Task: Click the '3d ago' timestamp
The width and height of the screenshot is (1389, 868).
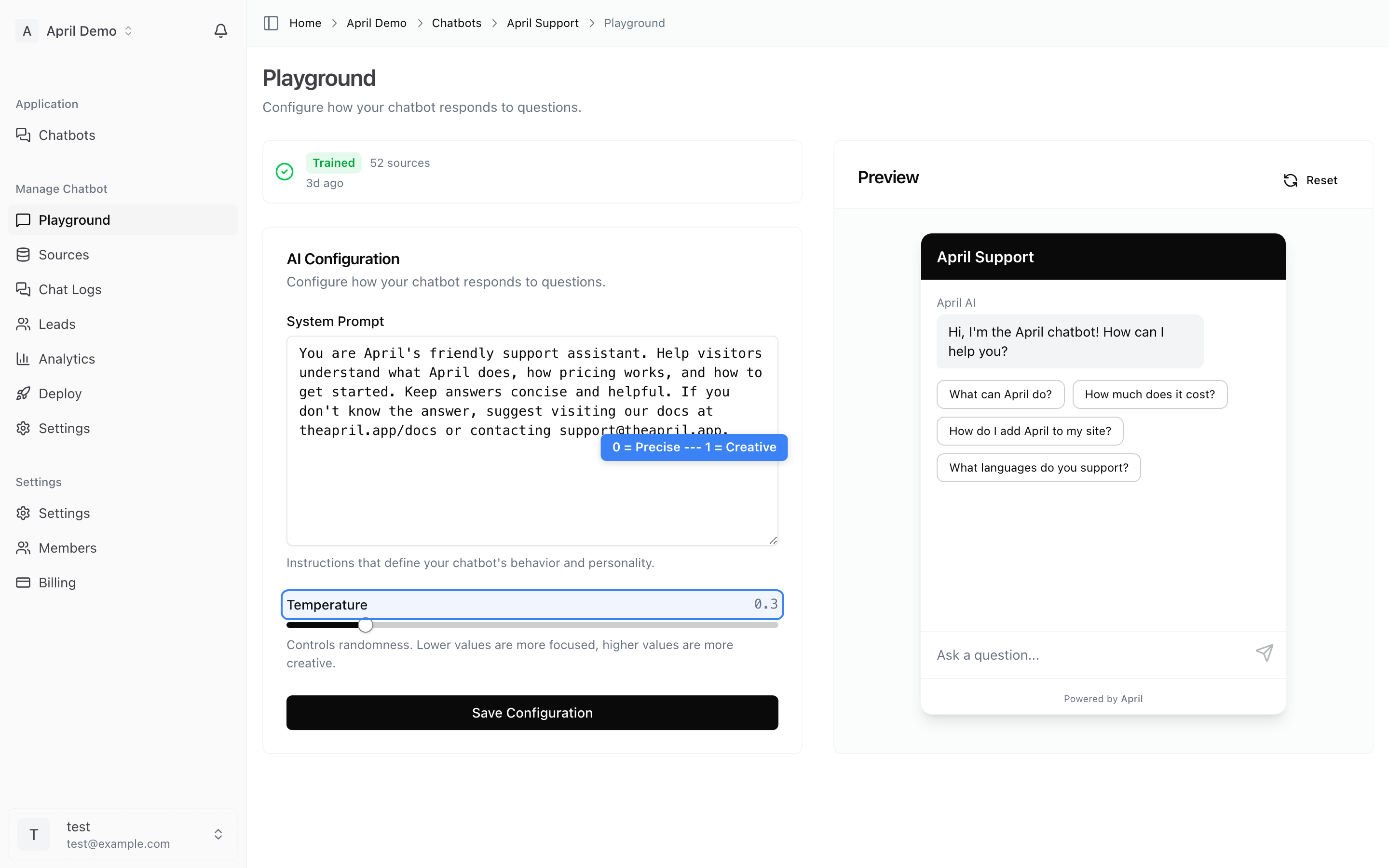Action: point(324,183)
